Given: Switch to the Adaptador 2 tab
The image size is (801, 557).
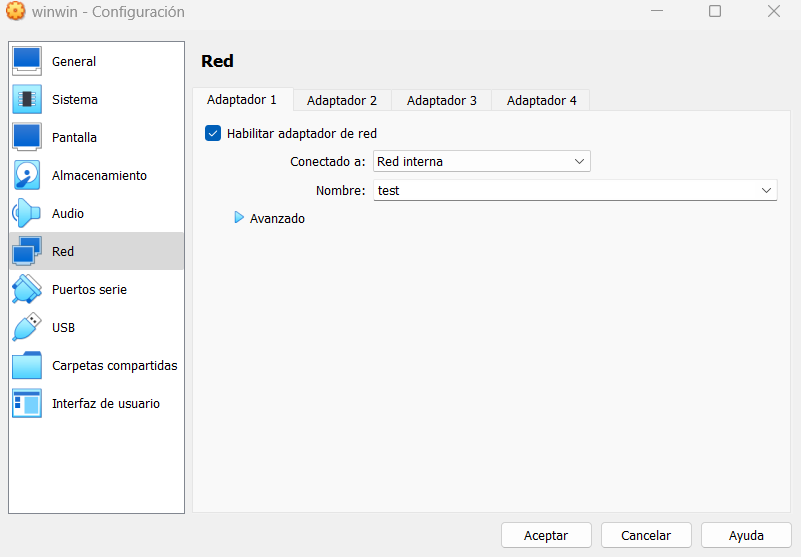Looking at the screenshot, I should 342,100.
